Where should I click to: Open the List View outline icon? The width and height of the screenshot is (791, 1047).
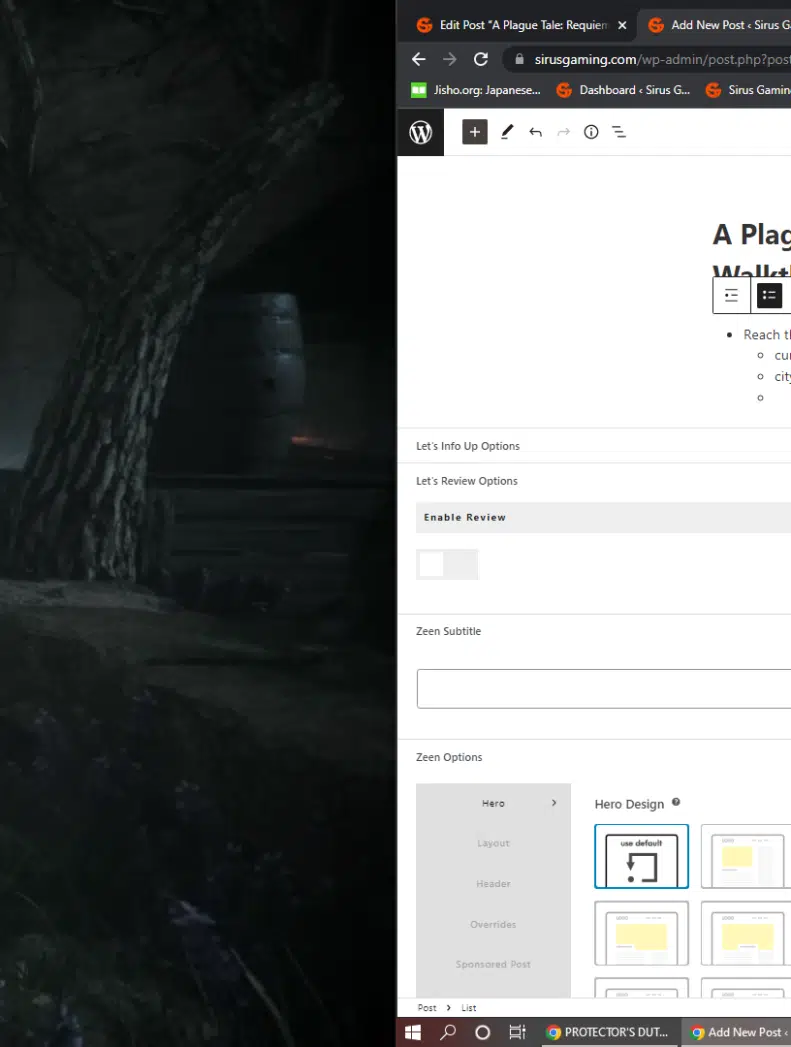click(619, 132)
